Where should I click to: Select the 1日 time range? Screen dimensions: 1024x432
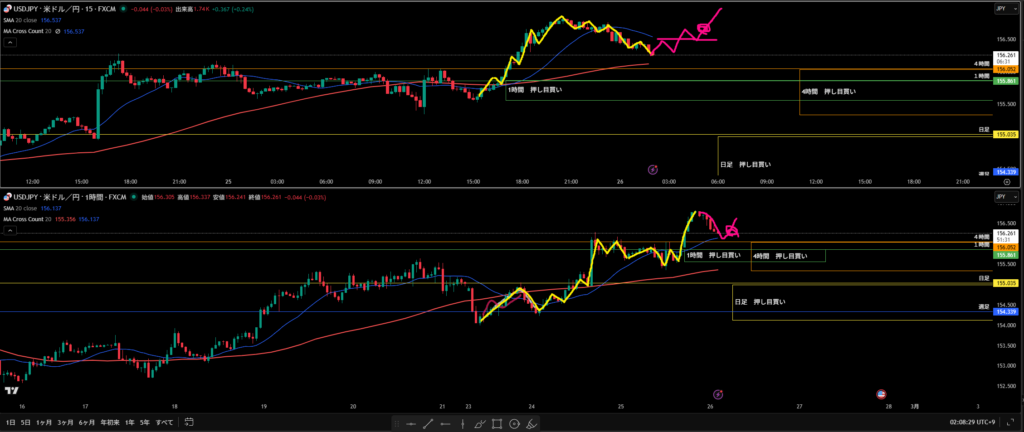(x=11, y=424)
